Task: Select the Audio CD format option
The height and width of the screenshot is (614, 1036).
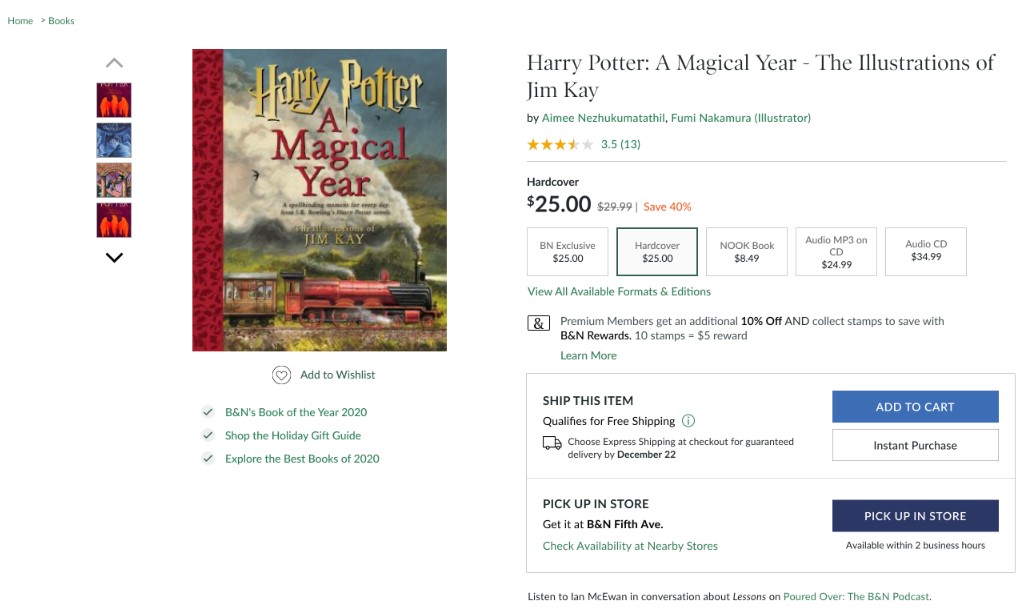Action: (x=925, y=251)
